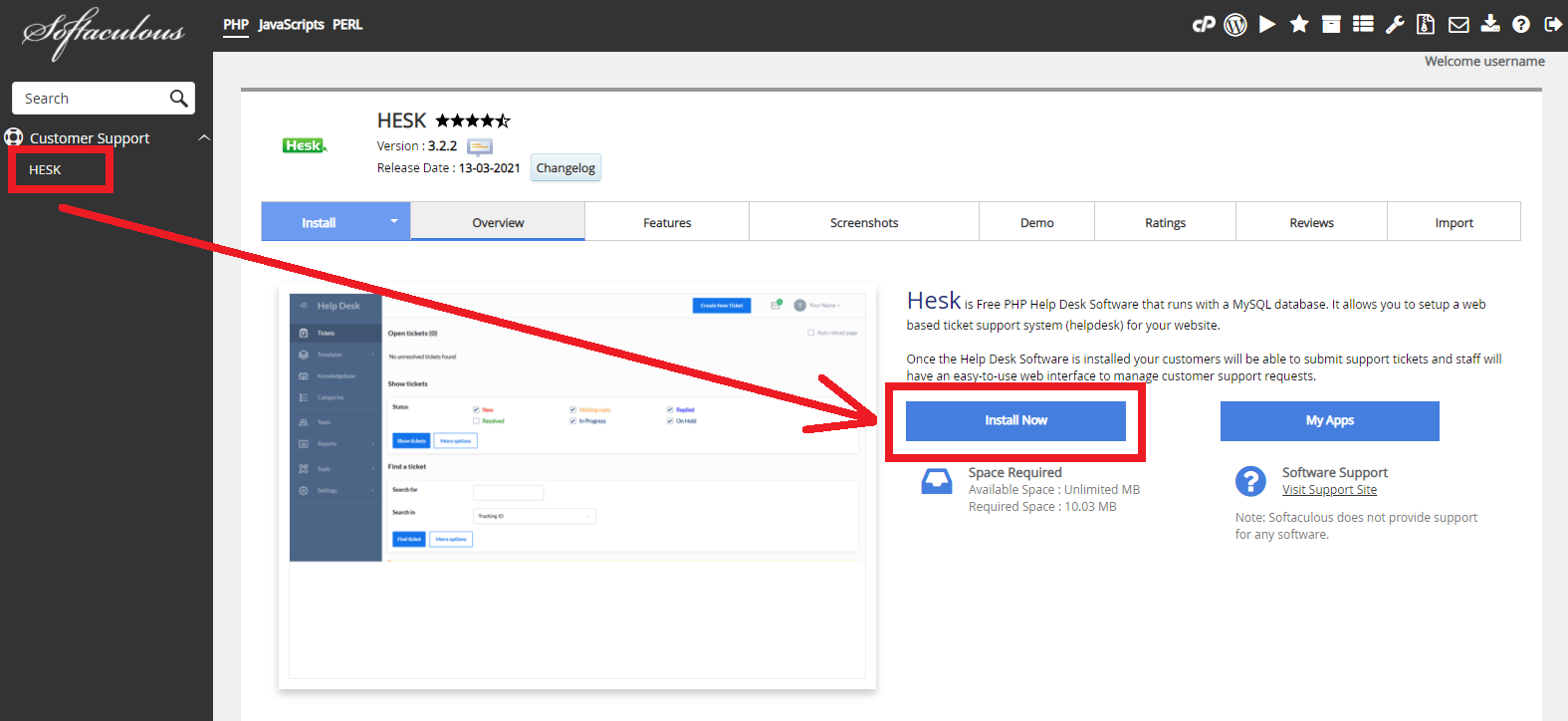
Task: Click the sidebar Search input field
Action: 90,99
